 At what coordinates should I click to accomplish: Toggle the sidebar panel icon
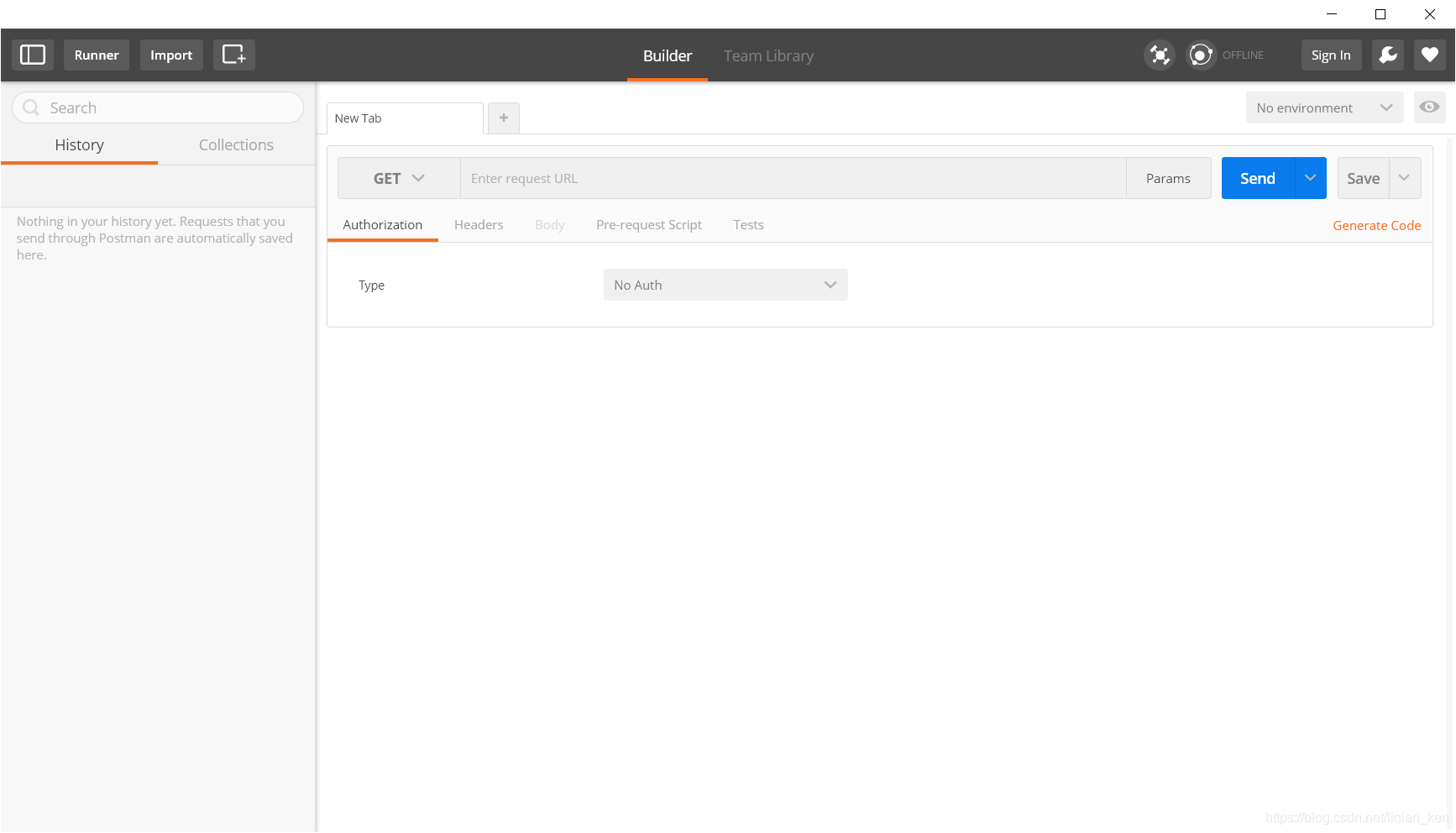33,55
